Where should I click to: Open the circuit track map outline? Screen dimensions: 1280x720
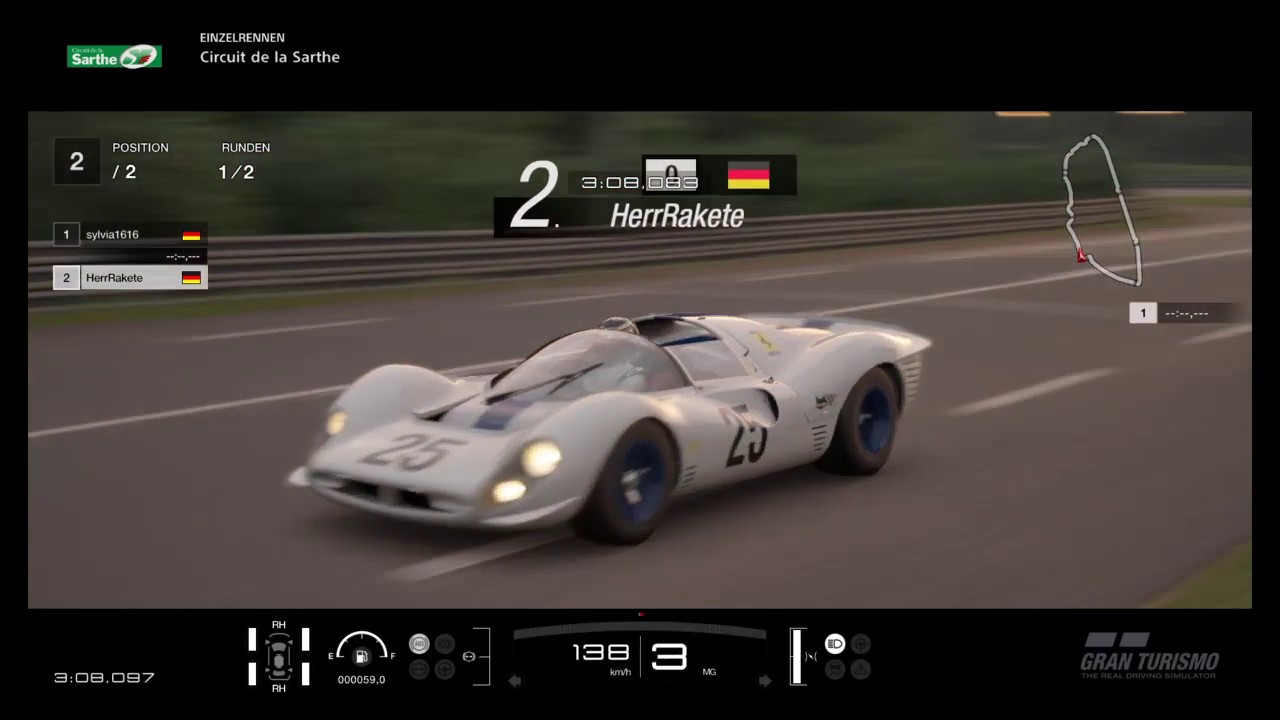(x=1102, y=209)
